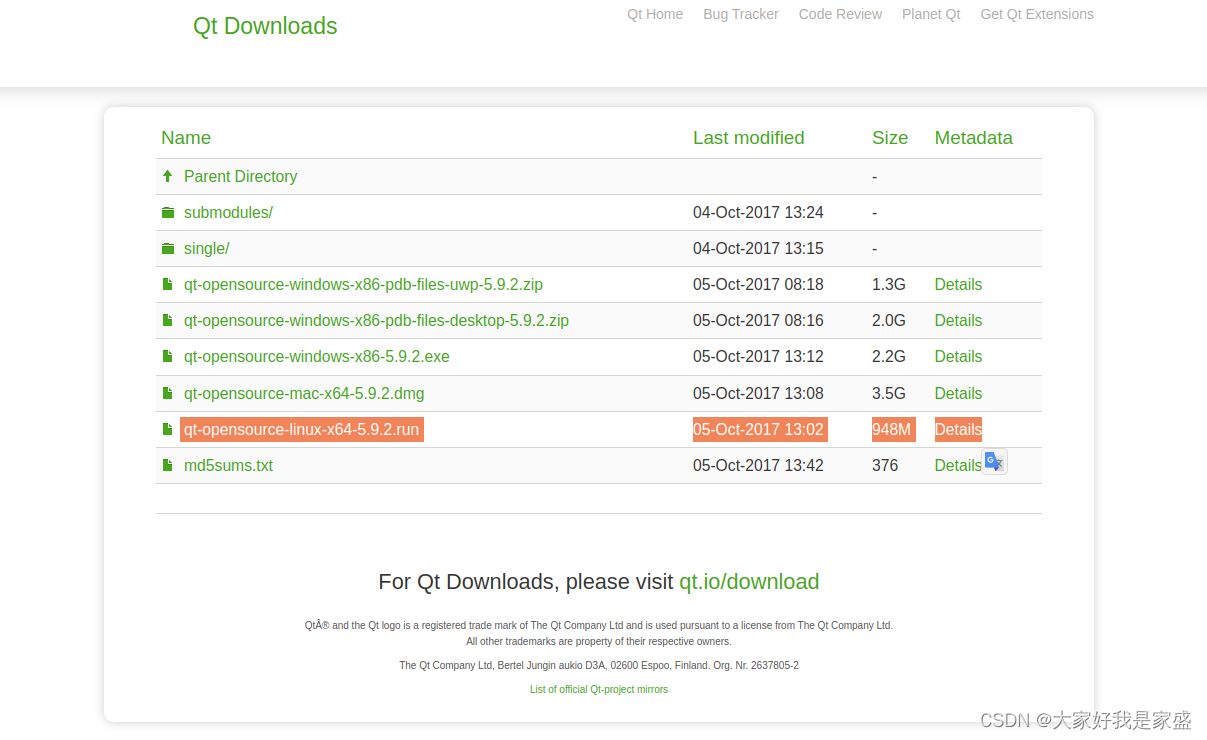
Task: Open Details for md5sums.txt
Action: 958,465
